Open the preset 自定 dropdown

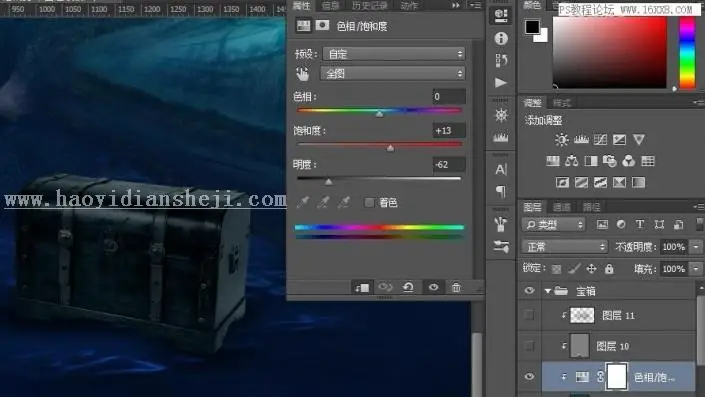tap(394, 54)
